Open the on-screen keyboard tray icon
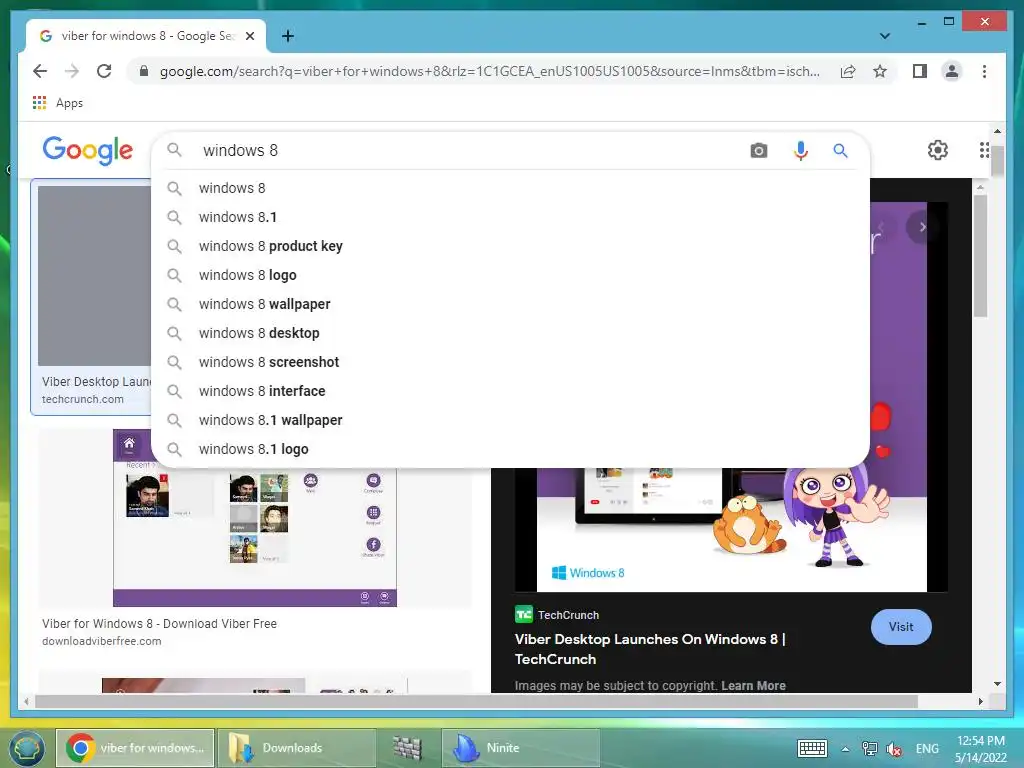Viewport: 1024px width, 768px height. (x=812, y=748)
